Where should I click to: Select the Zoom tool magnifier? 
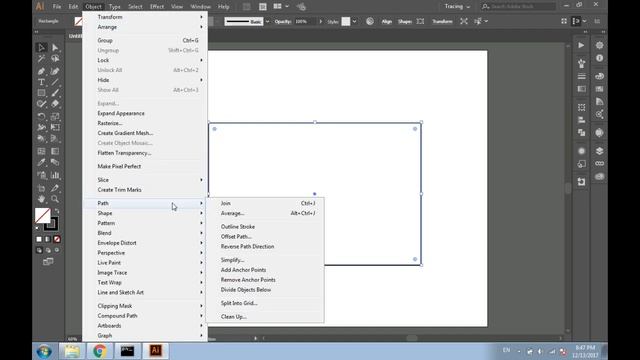coord(55,199)
